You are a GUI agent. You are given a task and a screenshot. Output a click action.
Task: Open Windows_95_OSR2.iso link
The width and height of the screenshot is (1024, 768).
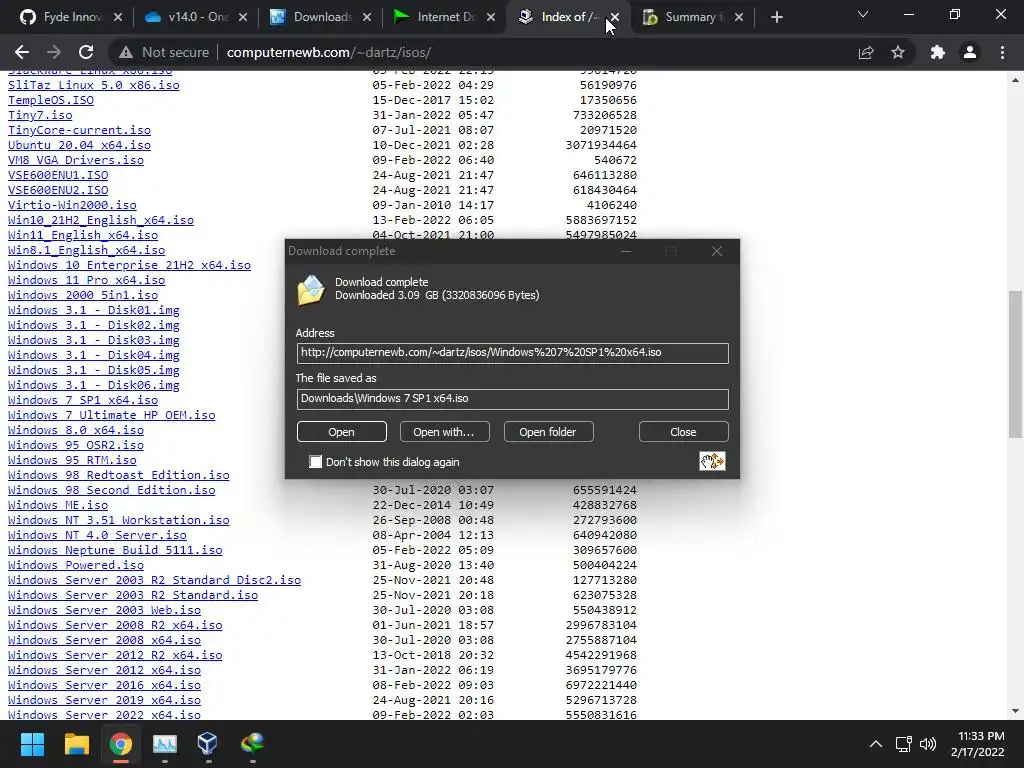point(76,445)
